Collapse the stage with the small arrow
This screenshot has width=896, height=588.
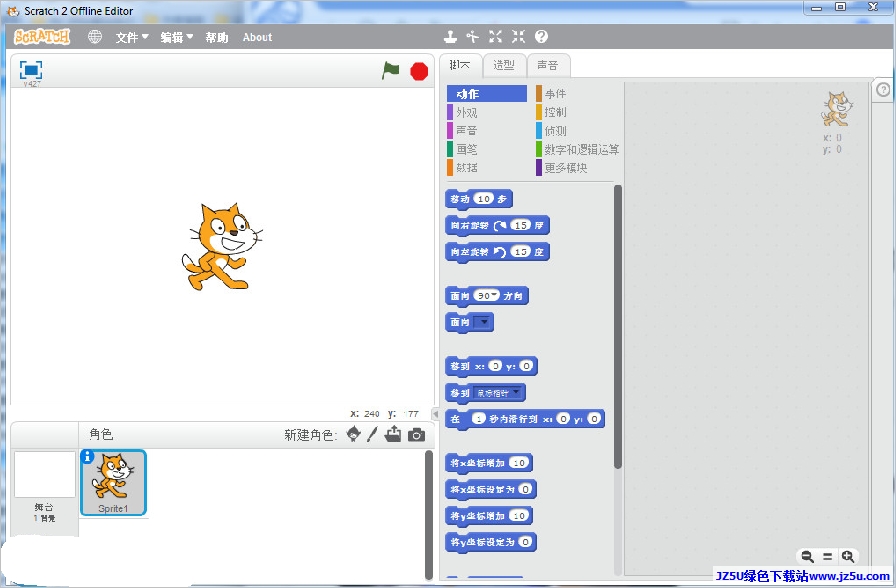[x=435, y=414]
